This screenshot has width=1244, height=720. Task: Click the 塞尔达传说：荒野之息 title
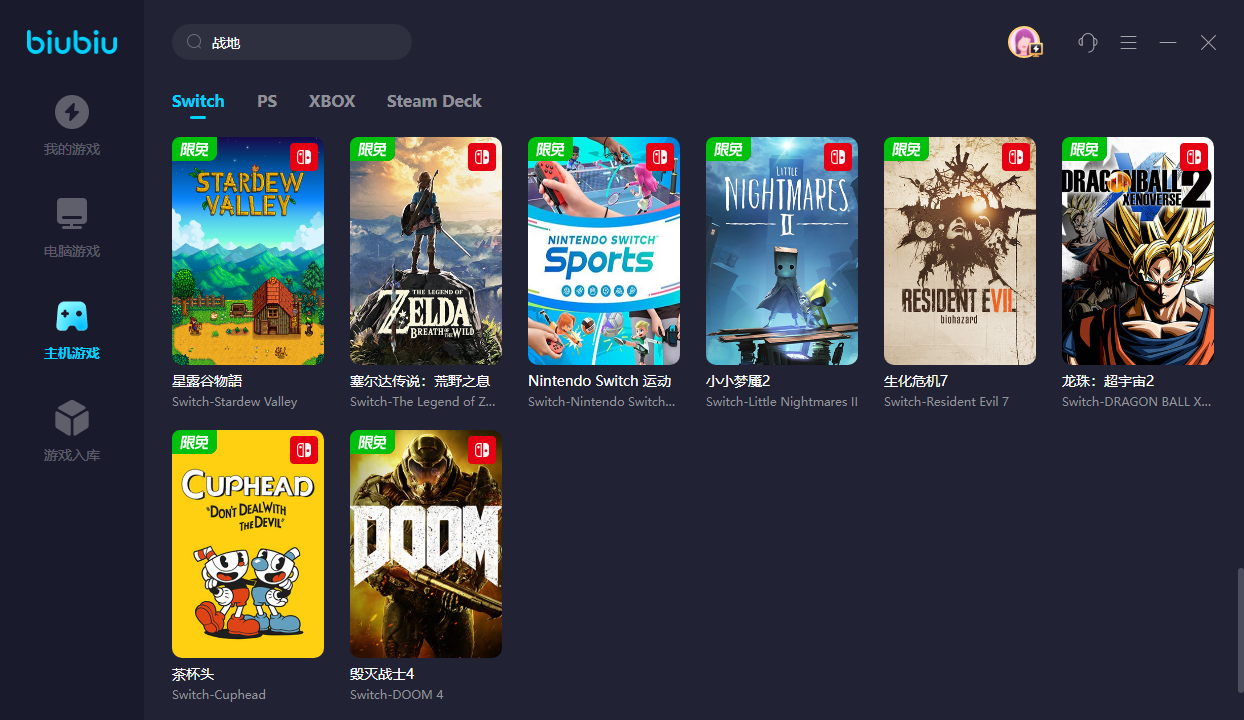coord(420,381)
